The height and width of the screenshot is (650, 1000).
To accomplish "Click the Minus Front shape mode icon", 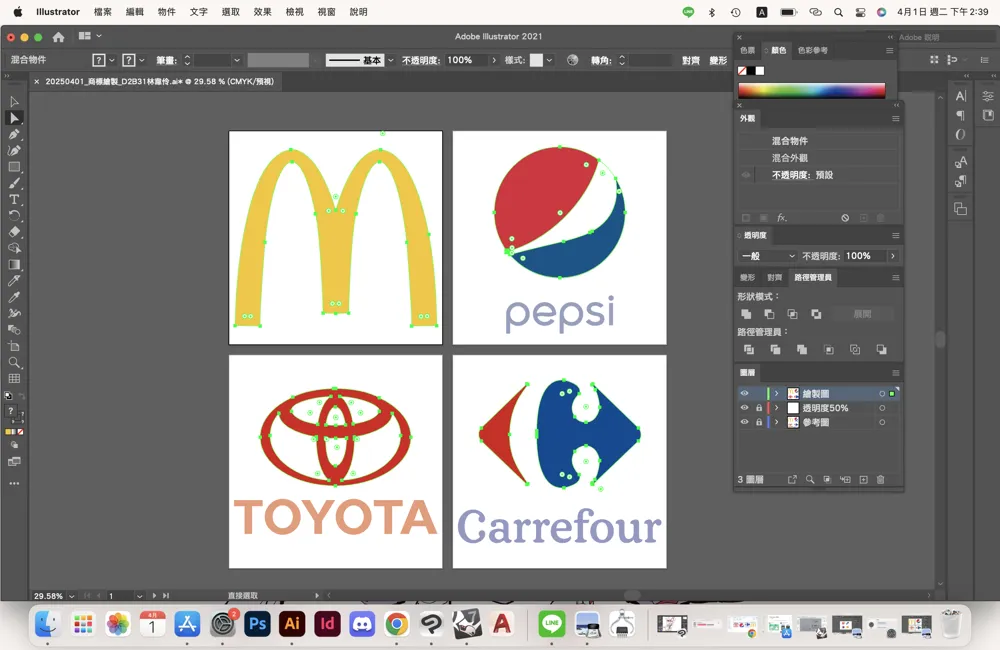I will (769, 314).
